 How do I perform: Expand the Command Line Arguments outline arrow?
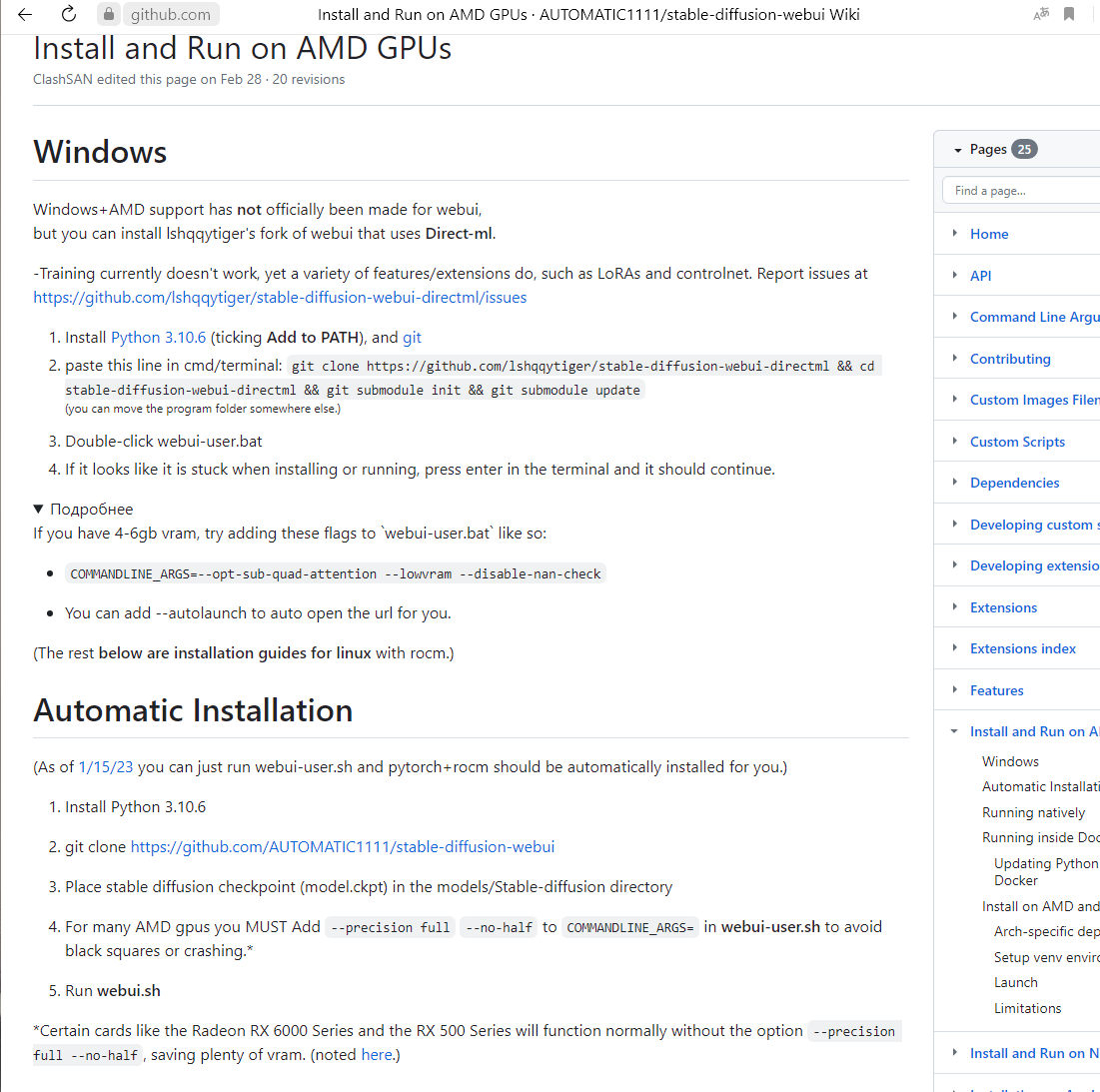955,317
